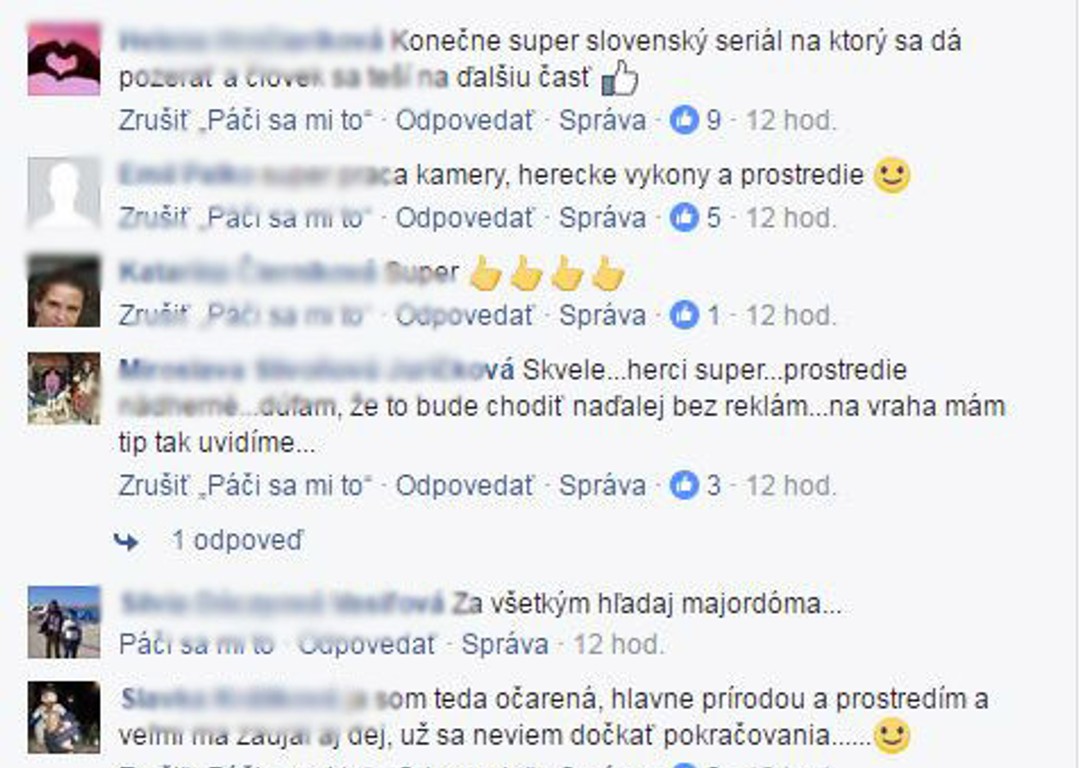Screen dimensions: 1080x768
Task: Click the like reaction icon showing 1
Action: [684, 315]
